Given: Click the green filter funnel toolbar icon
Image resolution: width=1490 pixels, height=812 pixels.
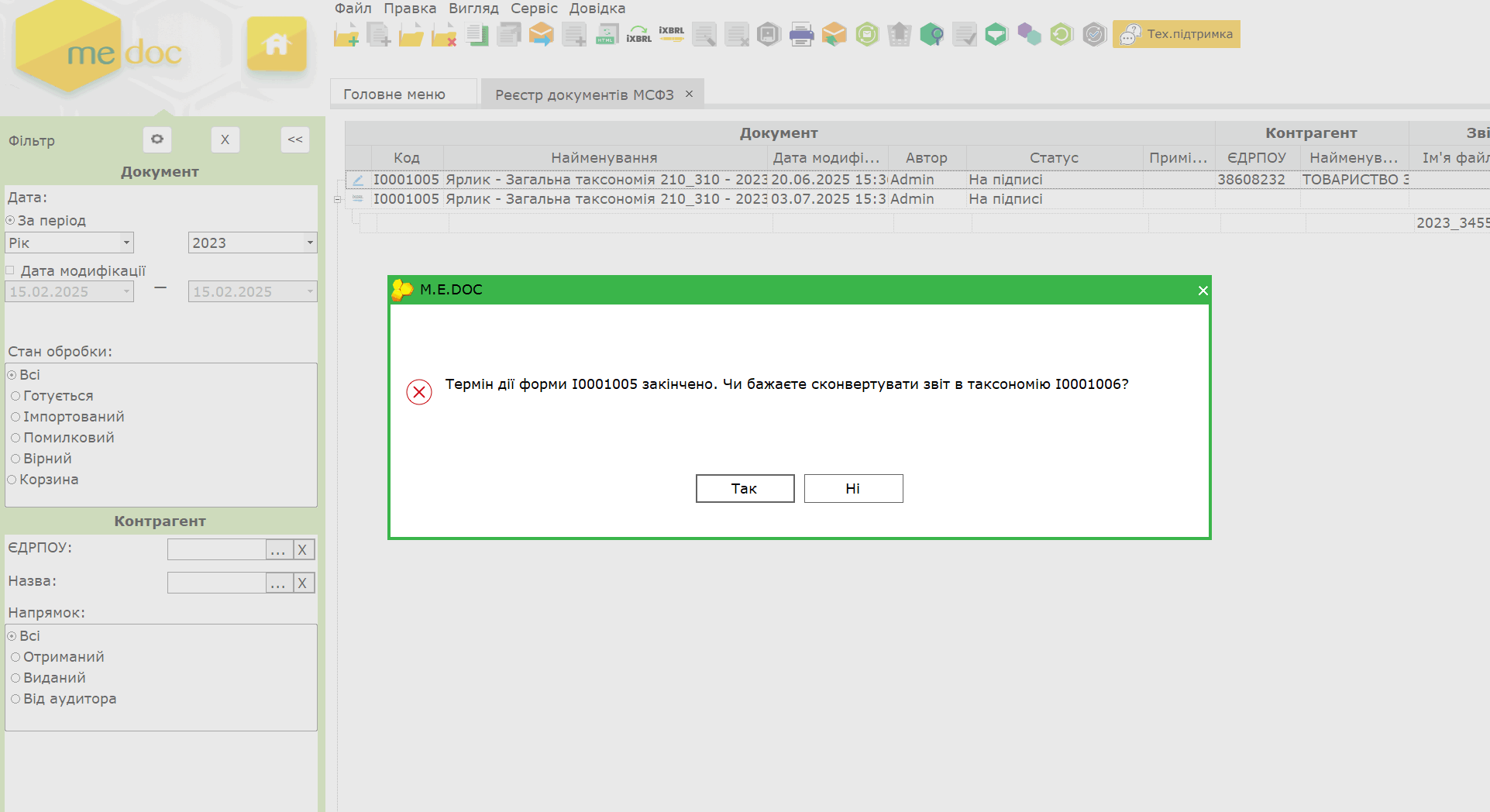Looking at the screenshot, I should [x=996, y=35].
